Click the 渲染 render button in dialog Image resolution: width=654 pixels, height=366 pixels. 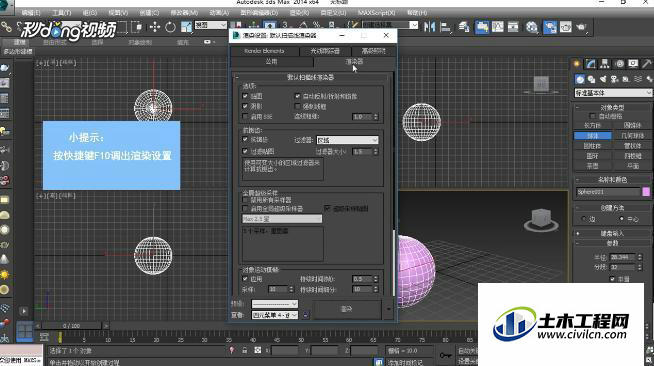pyautogui.click(x=347, y=309)
